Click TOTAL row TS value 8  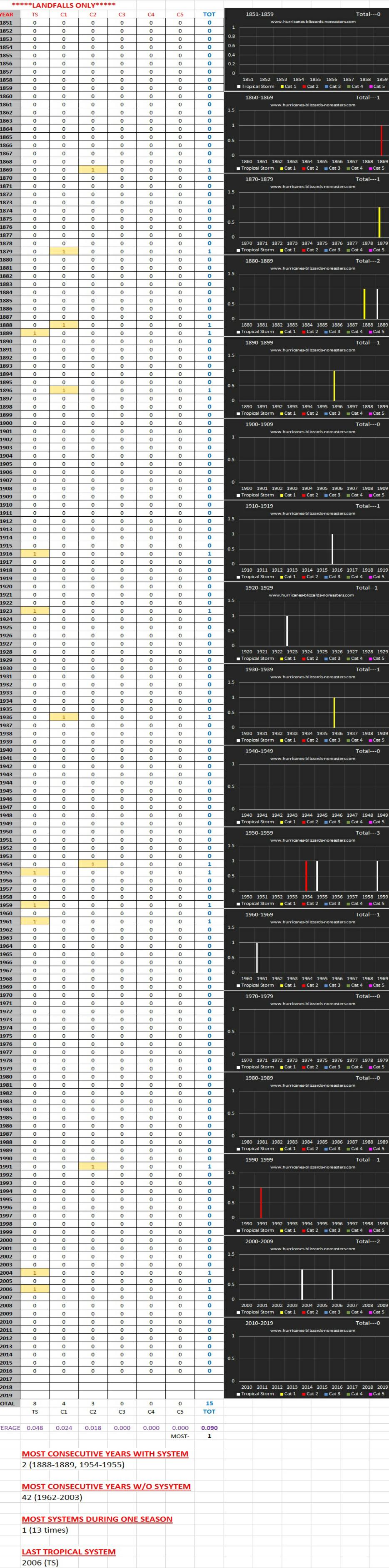click(35, 1404)
